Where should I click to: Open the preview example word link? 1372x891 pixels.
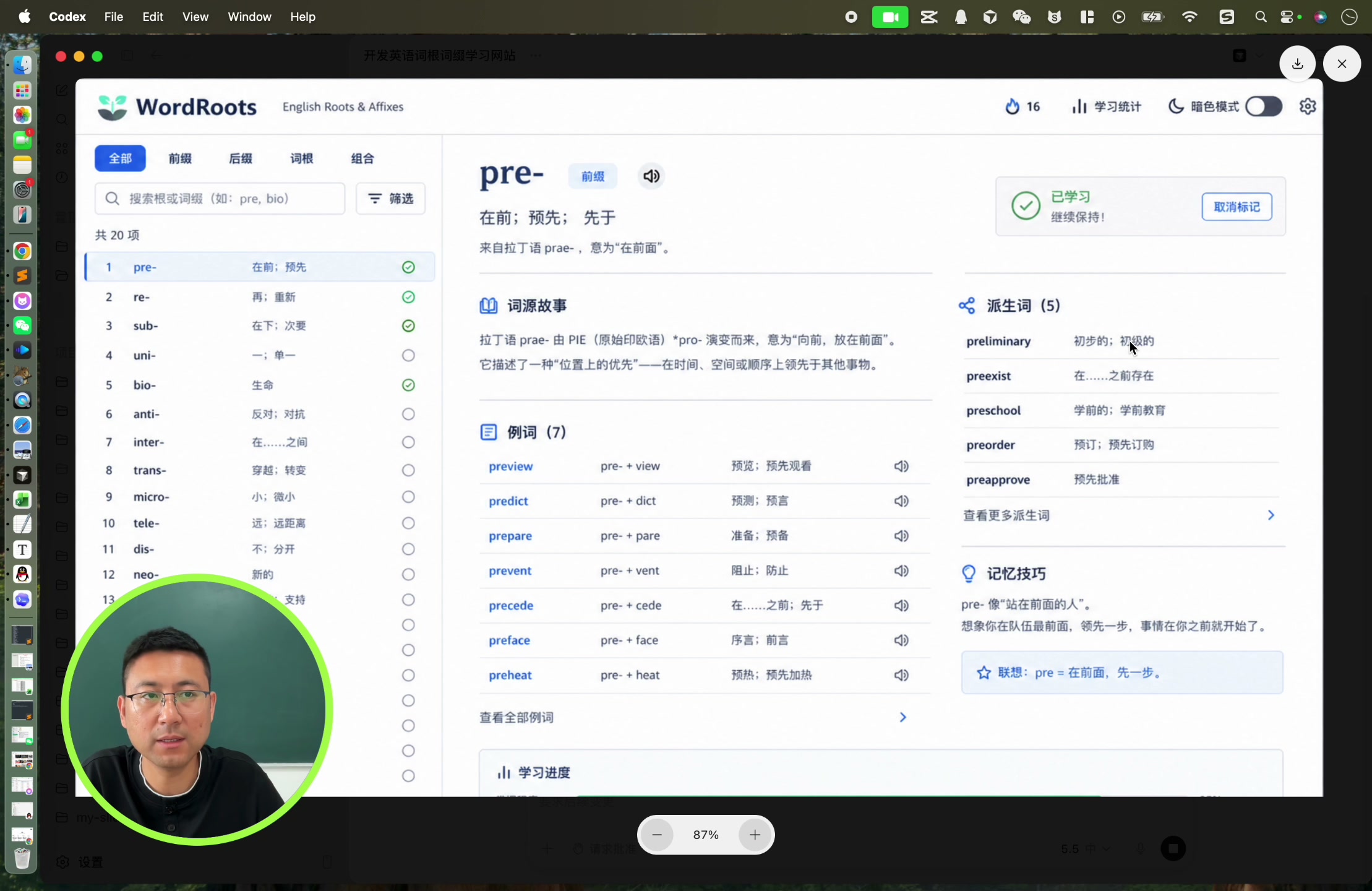tap(510, 467)
